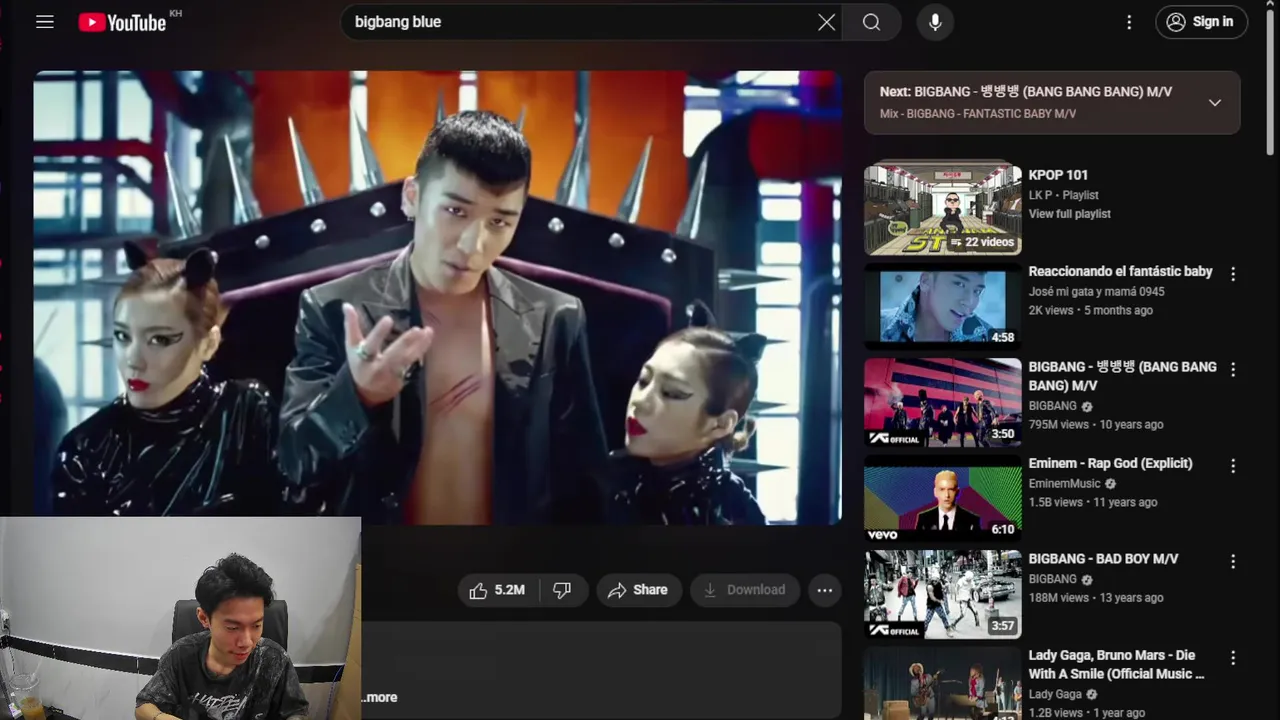Screen dimensions: 1280x720
Task: Expand the Next up mix panel
Action: click(x=1215, y=102)
